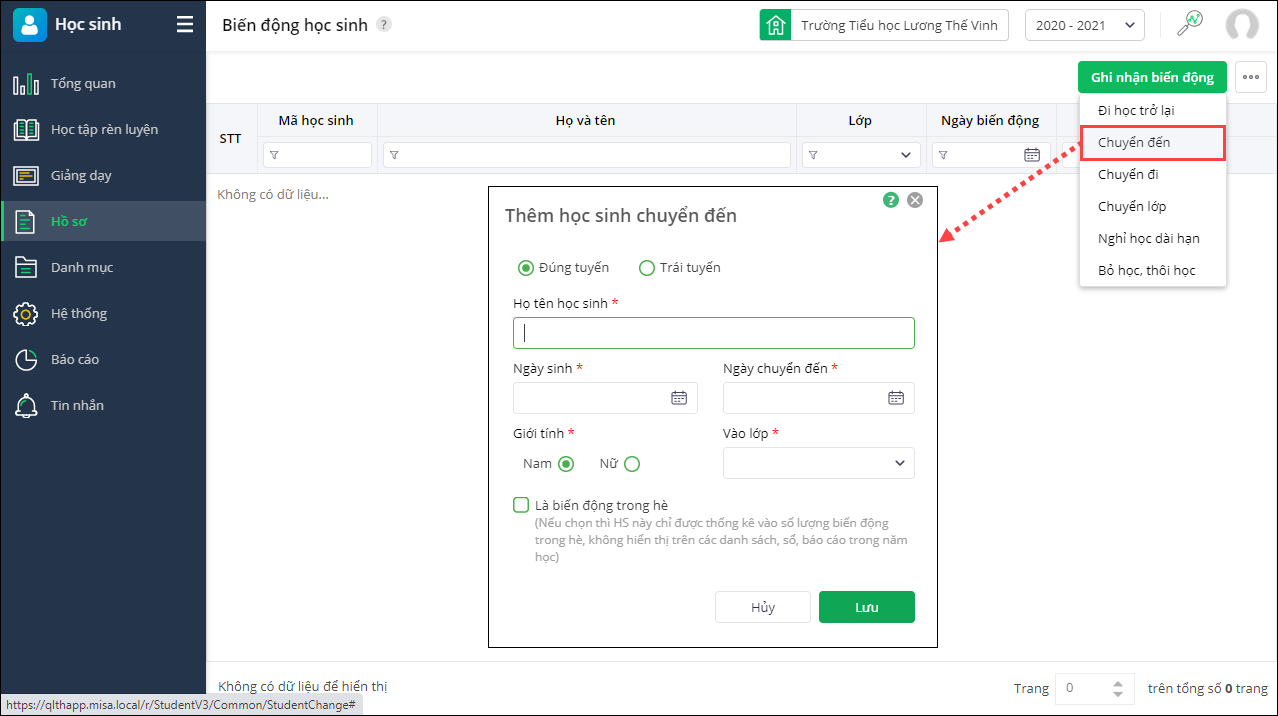Open calendar picker for Ngày chuyển đến
1278x716 pixels.
tap(896, 398)
